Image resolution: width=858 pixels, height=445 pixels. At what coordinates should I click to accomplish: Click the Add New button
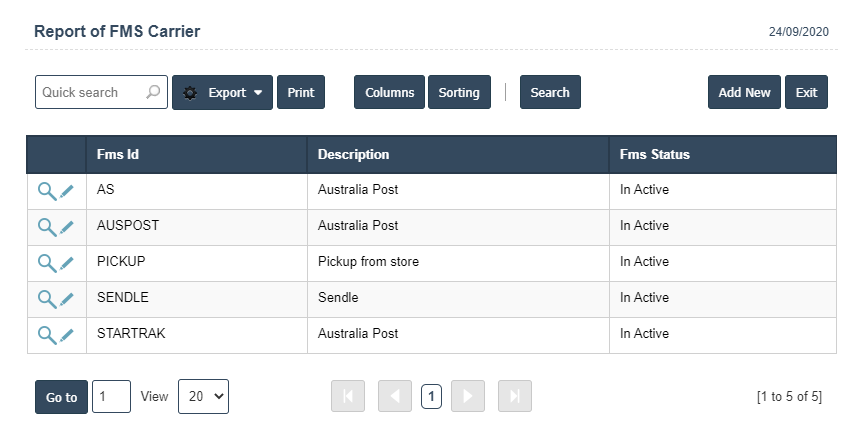744,92
